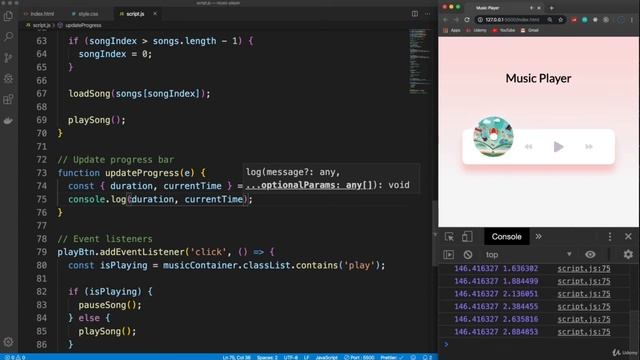
Task: Skip to the next song
Action: tap(589, 147)
